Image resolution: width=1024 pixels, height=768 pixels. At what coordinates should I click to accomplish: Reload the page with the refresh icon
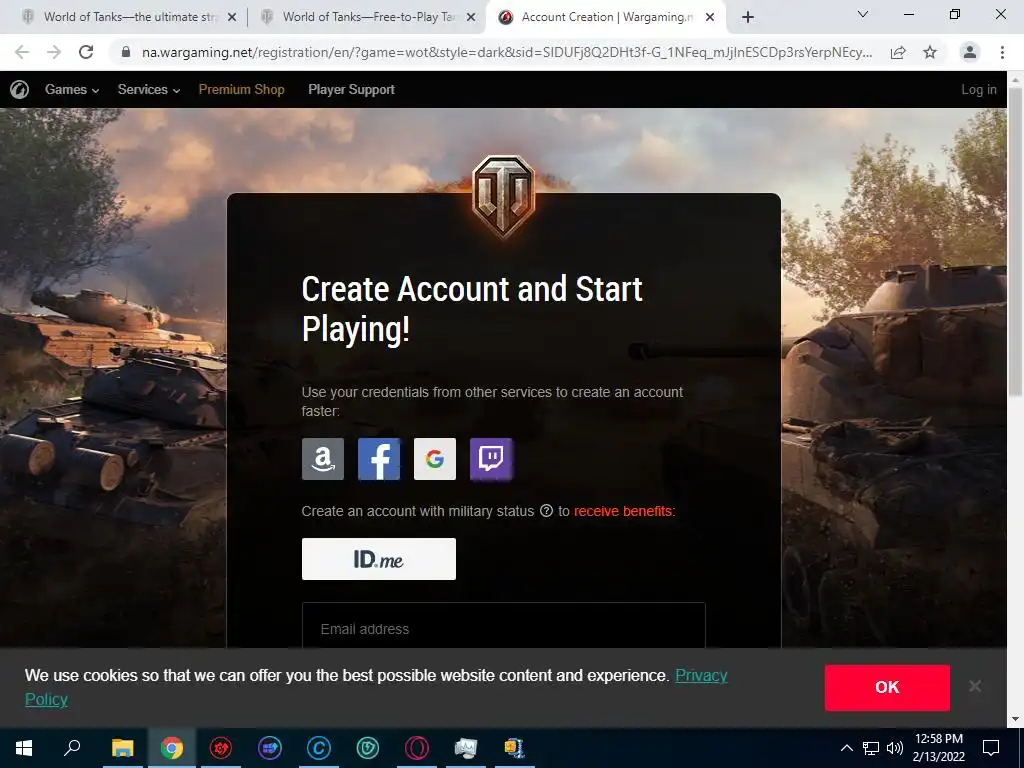(x=86, y=52)
